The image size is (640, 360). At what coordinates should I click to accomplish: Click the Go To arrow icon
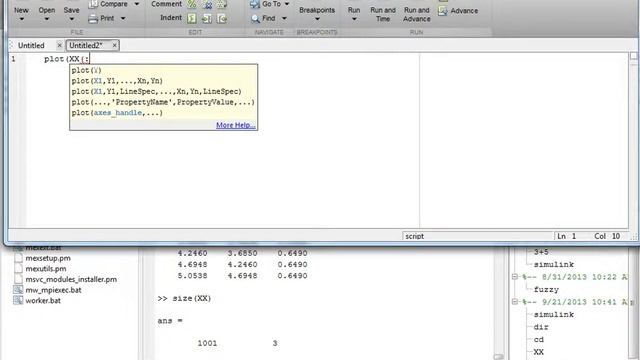tap(255, 4)
